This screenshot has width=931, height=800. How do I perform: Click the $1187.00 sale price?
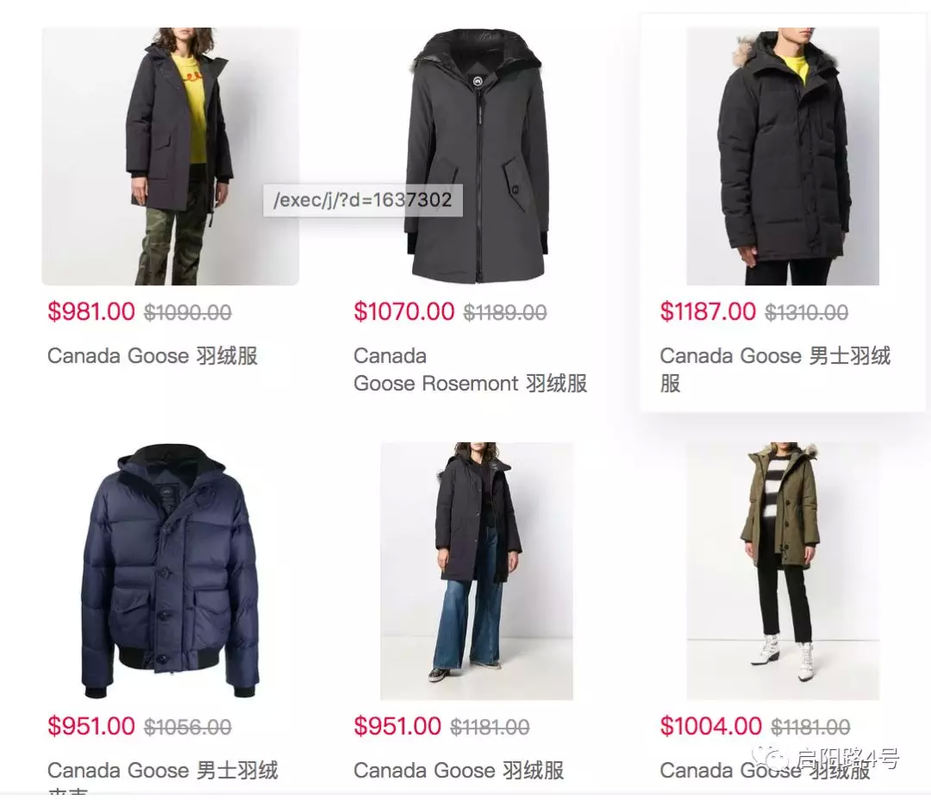[708, 312]
